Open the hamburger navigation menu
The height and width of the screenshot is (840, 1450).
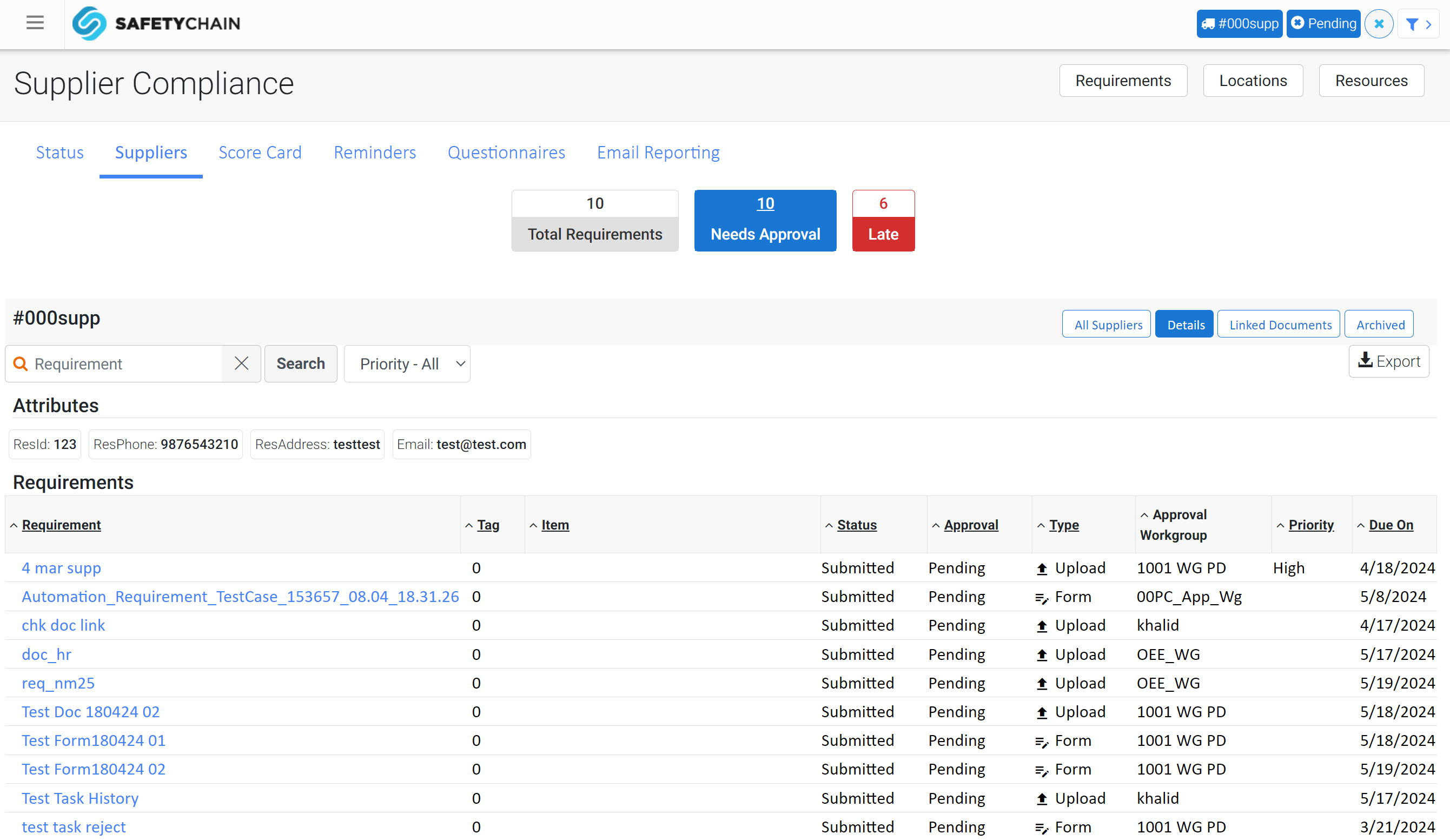(35, 23)
